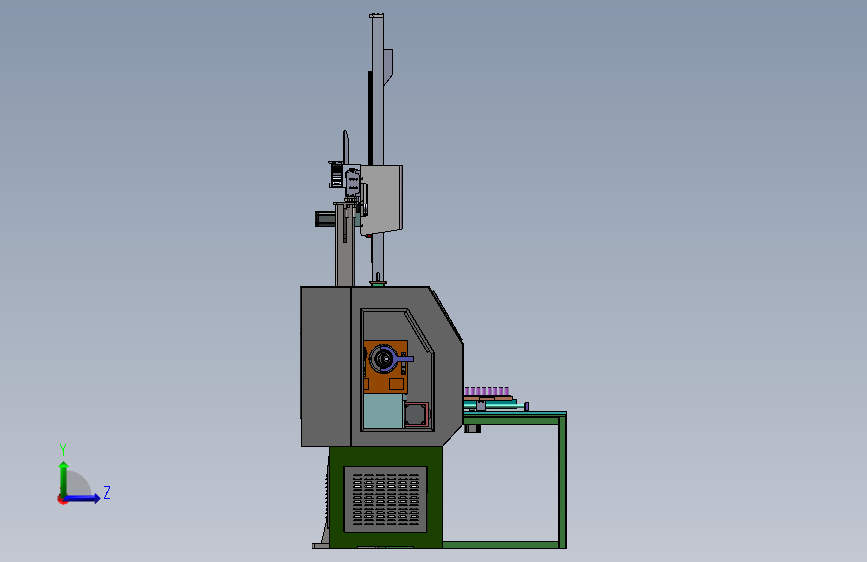The height and width of the screenshot is (562, 867).
Task: Select the row of purple workpieces on the tray
Action: pyautogui.click(x=486, y=391)
